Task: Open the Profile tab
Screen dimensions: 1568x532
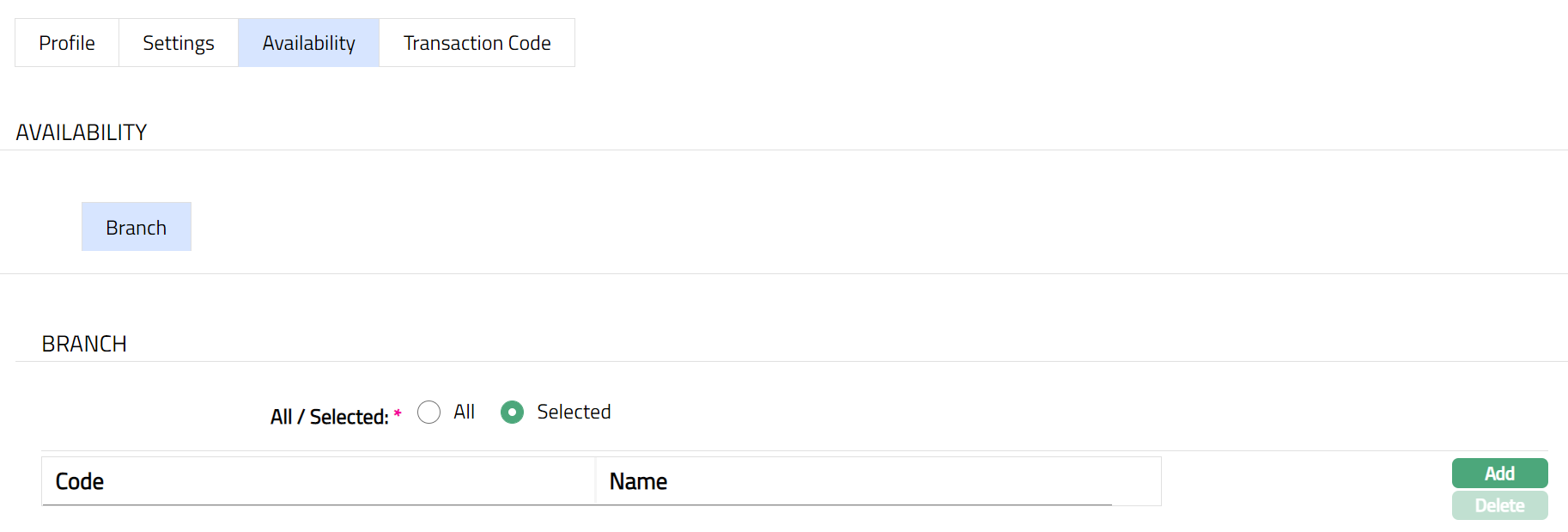Action: (x=67, y=43)
